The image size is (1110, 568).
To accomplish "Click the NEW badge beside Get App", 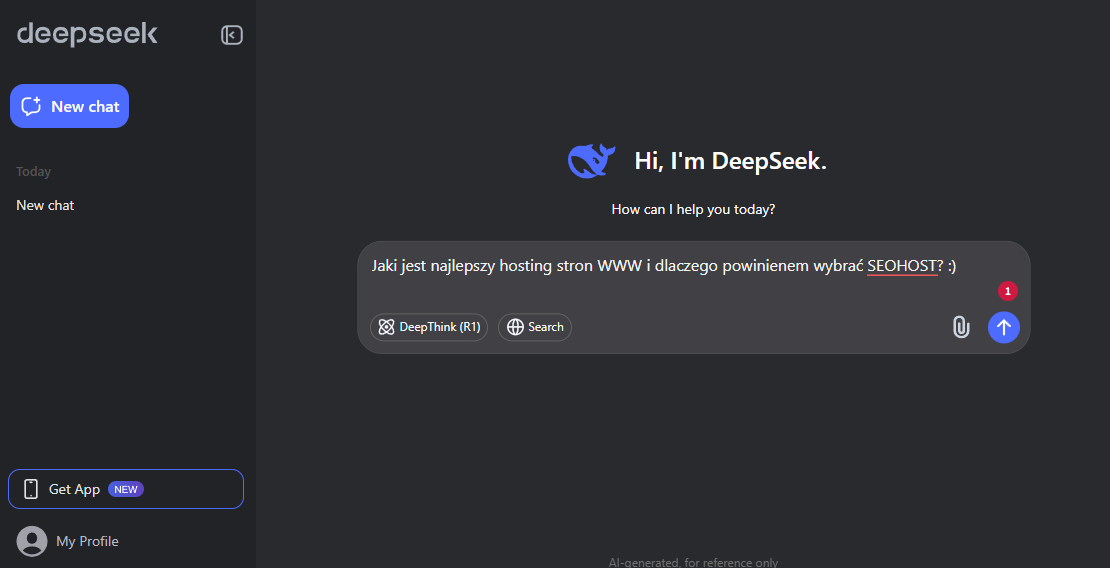I will click(126, 489).
